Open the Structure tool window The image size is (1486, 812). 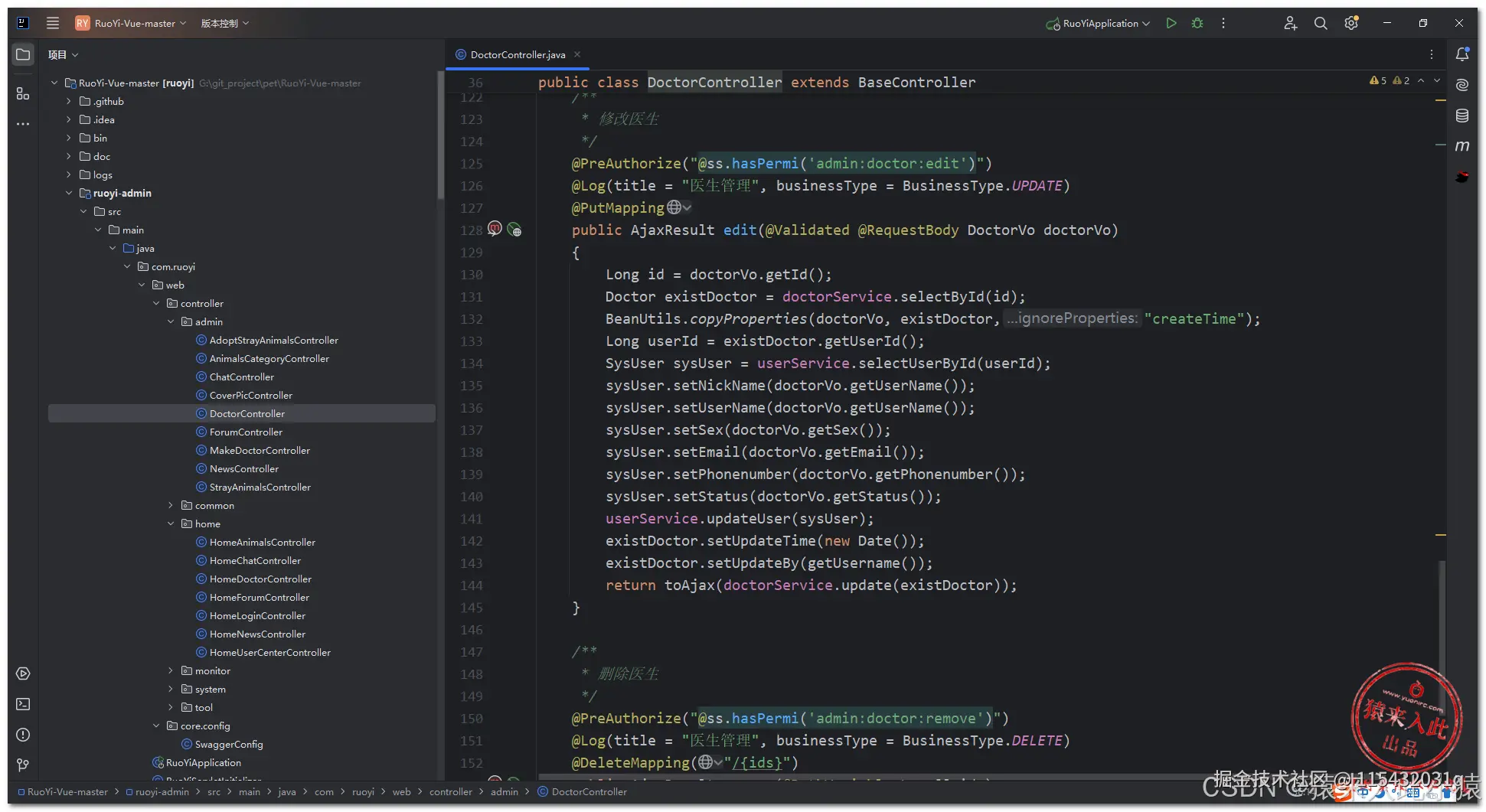click(x=23, y=93)
